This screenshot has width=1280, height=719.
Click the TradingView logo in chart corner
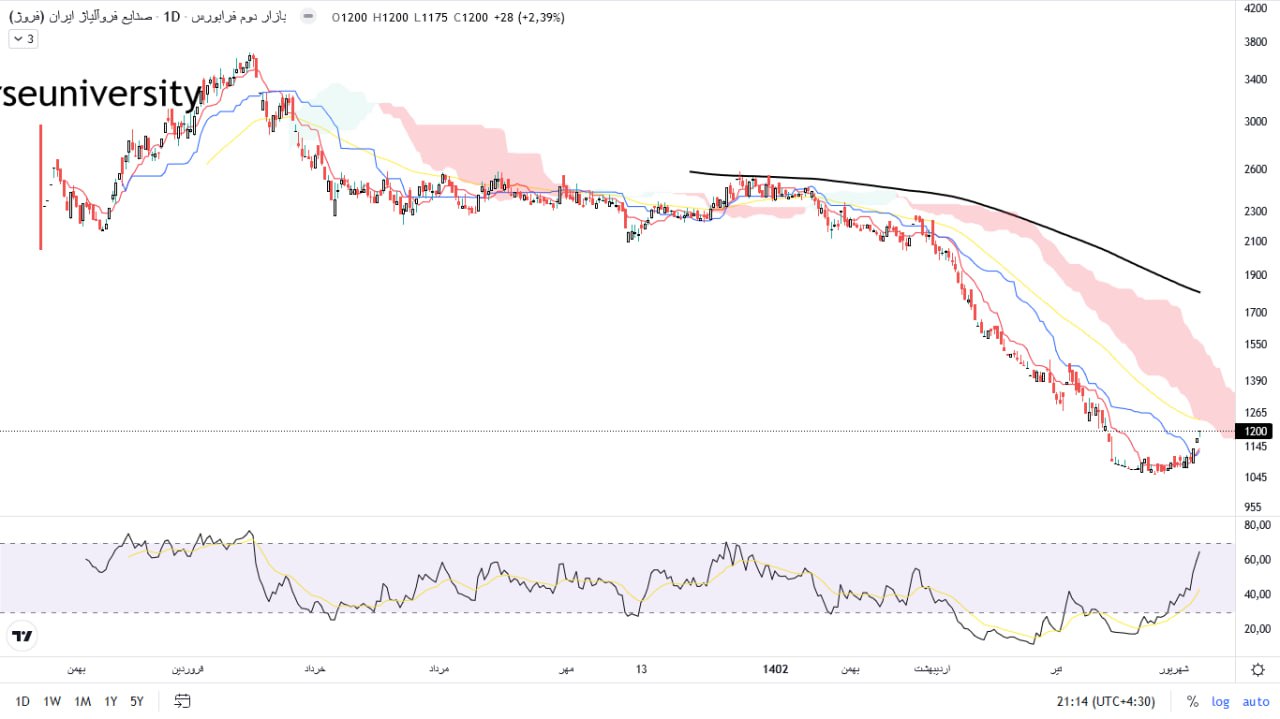tap(22, 636)
